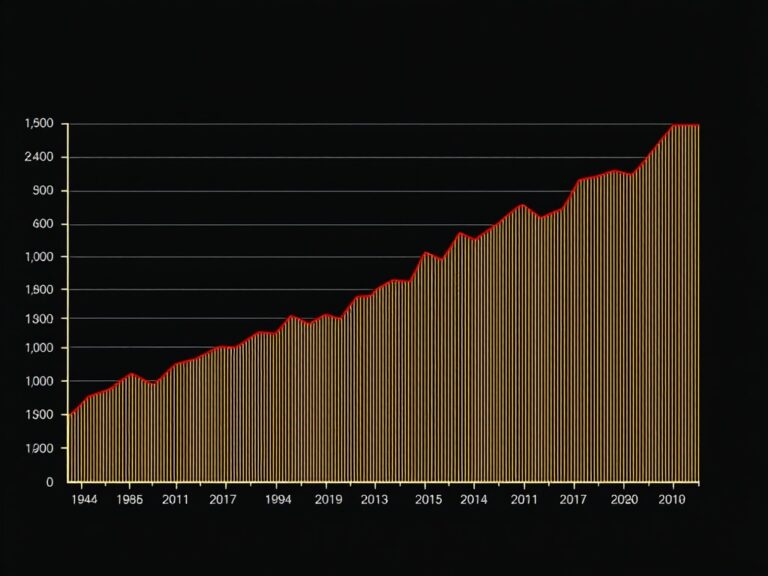This screenshot has height=576, width=768.
Task: Click the 2017 x-axis label left of 1994
Action: click(x=223, y=499)
